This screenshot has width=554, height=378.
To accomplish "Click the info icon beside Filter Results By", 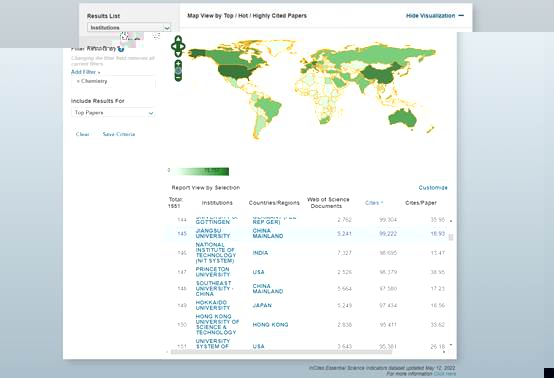I will click(x=121, y=49).
